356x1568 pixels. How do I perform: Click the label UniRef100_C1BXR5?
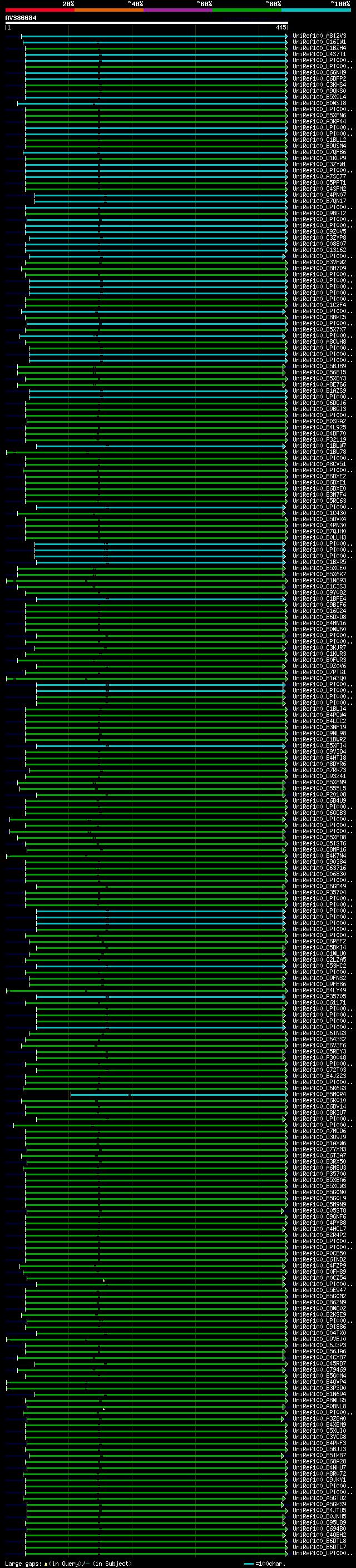tap(319, 562)
